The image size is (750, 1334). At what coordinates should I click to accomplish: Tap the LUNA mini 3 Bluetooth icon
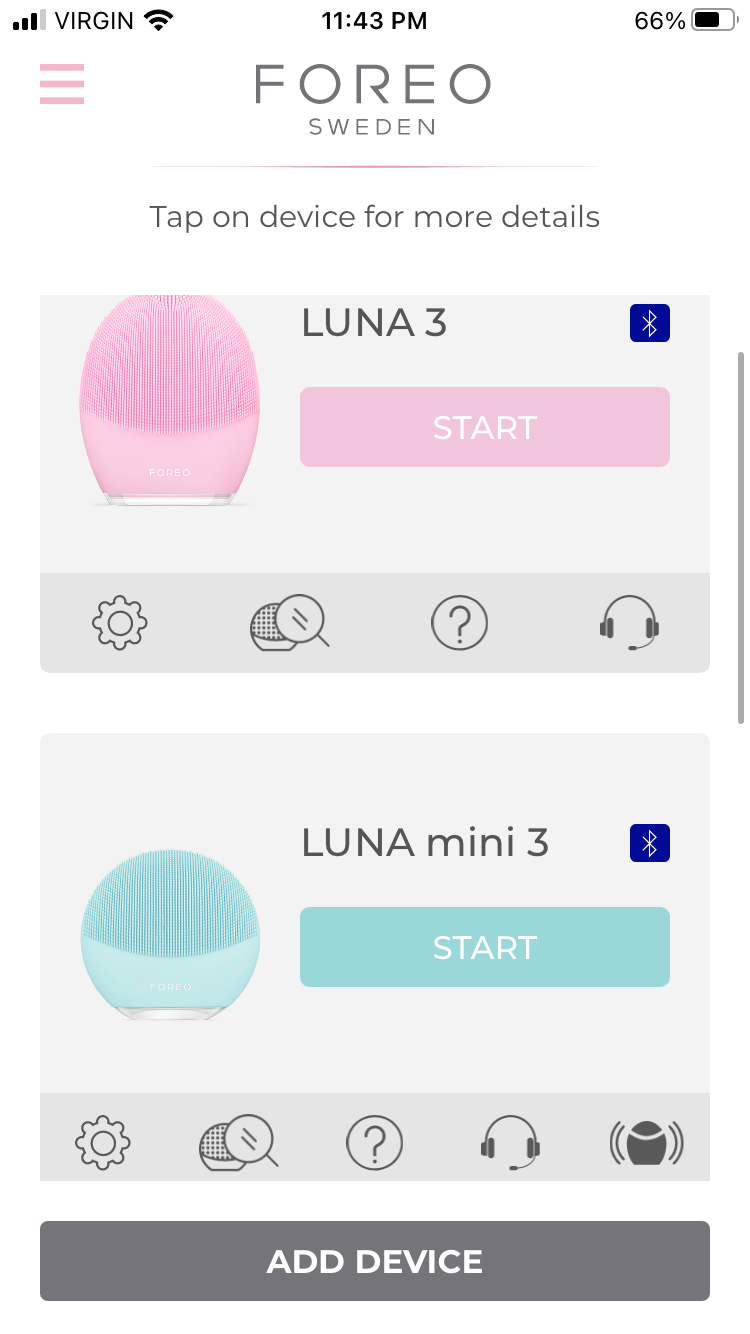tap(650, 843)
